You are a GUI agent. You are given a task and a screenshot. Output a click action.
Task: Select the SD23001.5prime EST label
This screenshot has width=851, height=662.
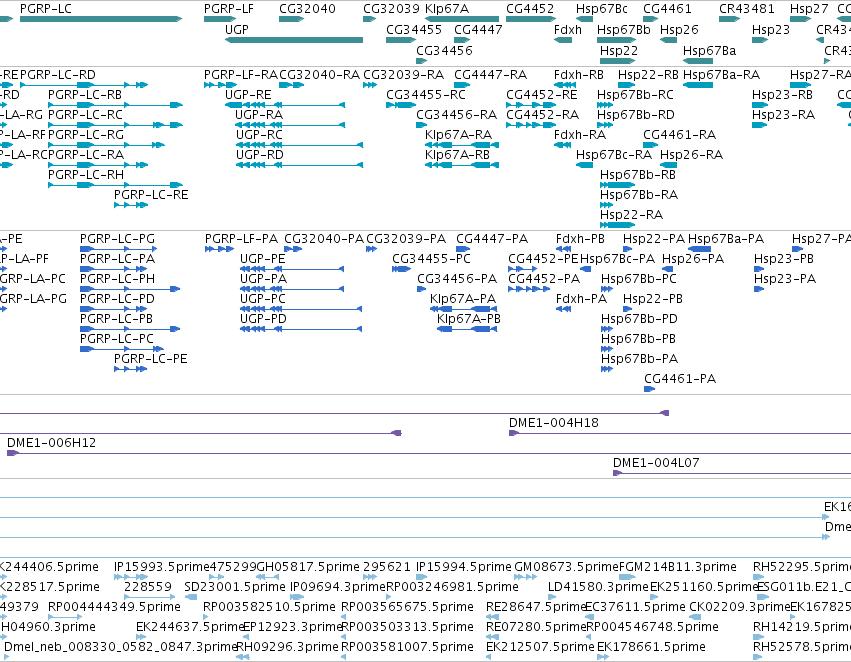pyautogui.click(x=234, y=587)
